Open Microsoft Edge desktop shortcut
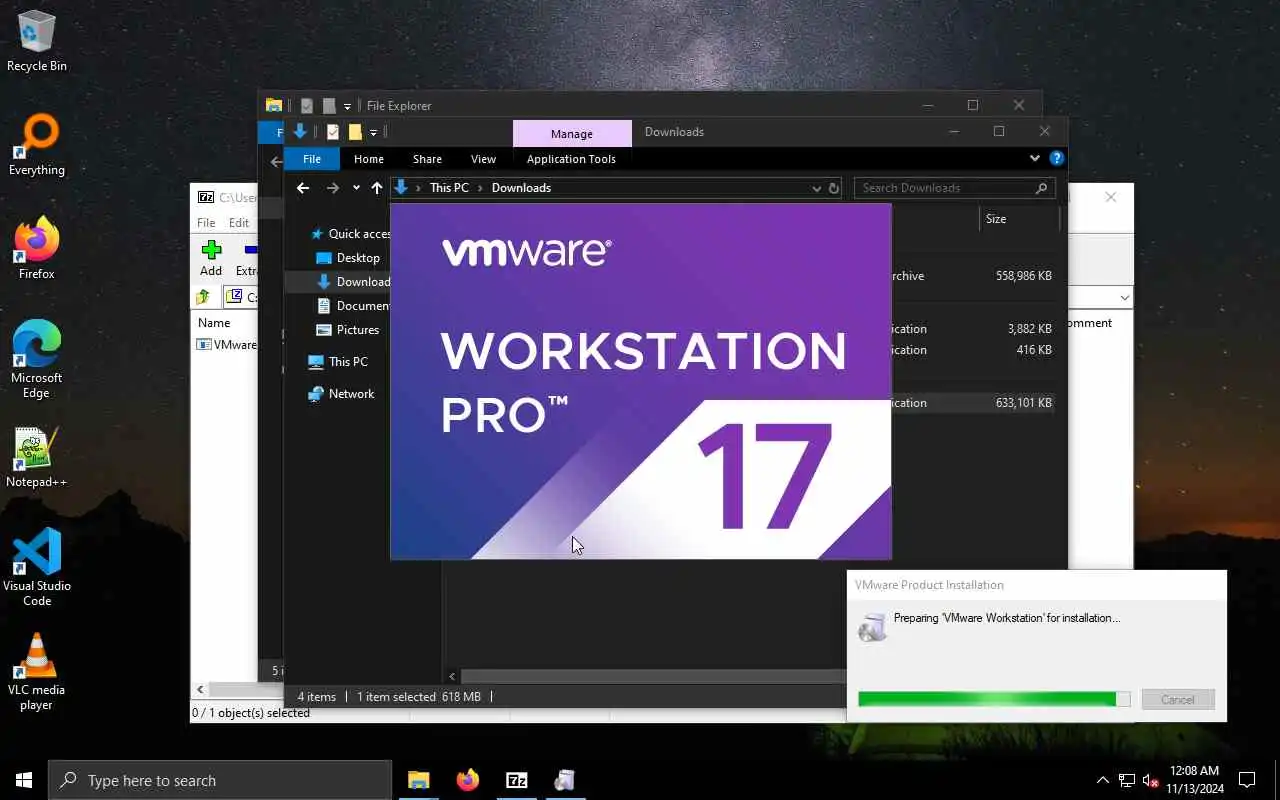Image resolution: width=1280 pixels, height=800 pixels. tap(37, 360)
